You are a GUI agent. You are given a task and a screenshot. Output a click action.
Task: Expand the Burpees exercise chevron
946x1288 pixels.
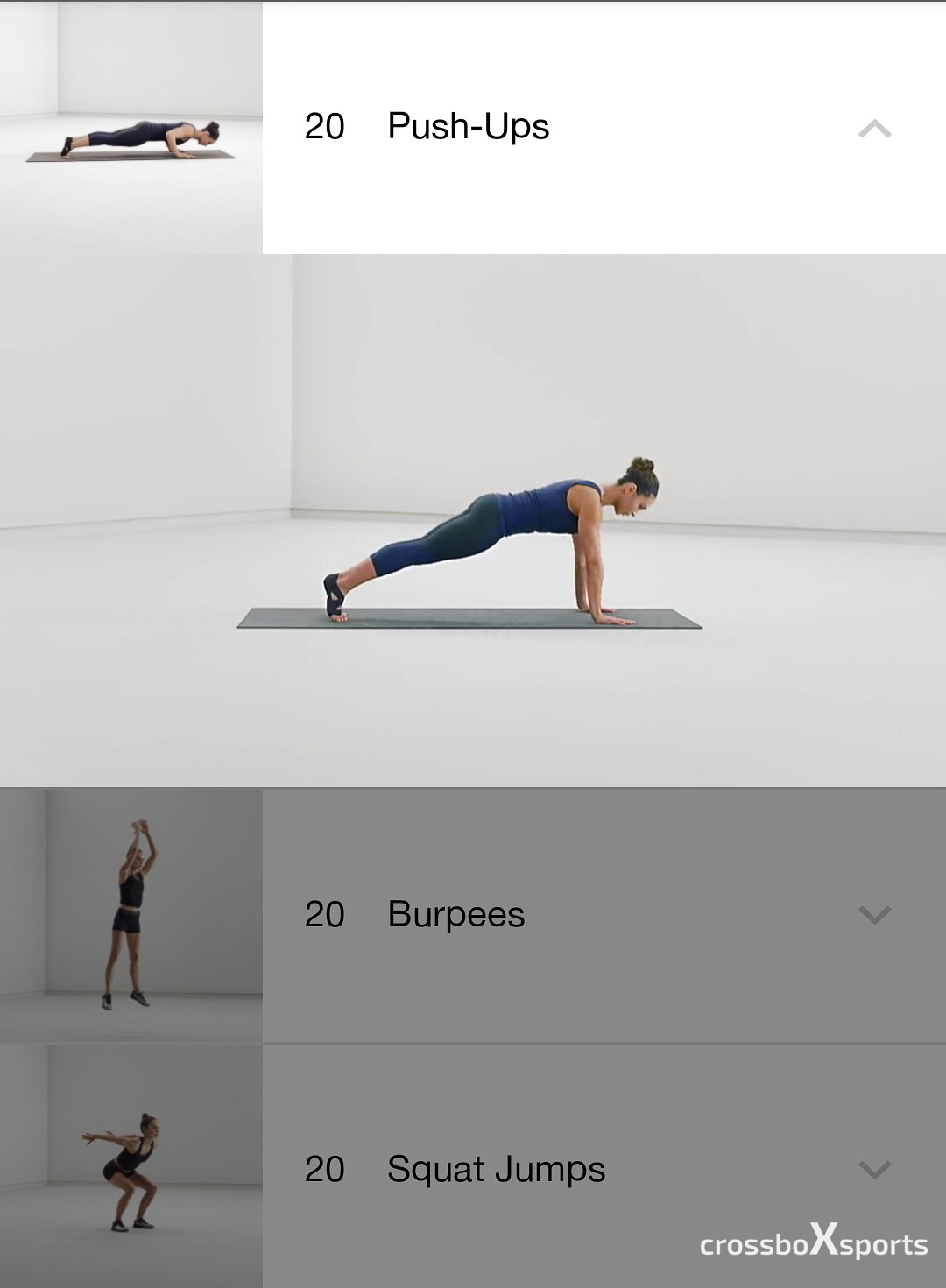(874, 915)
